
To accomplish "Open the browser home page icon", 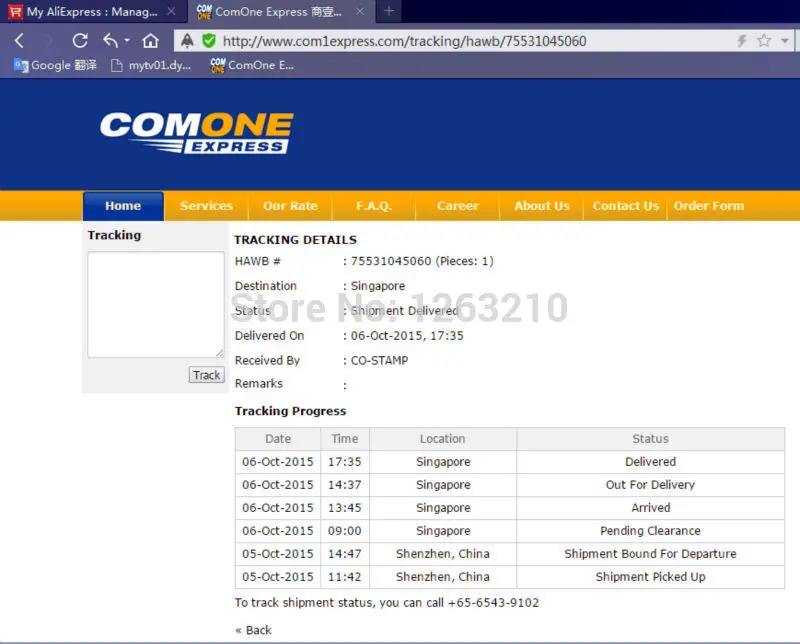I will coord(151,40).
